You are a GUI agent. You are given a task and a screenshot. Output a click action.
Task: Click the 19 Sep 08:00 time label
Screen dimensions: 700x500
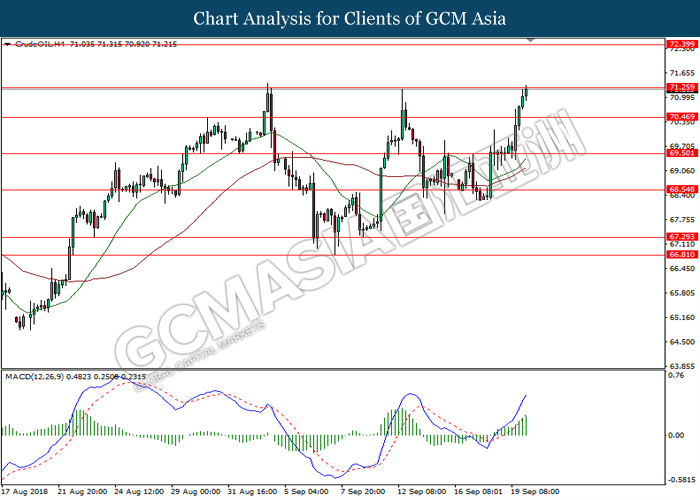click(535, 492)
